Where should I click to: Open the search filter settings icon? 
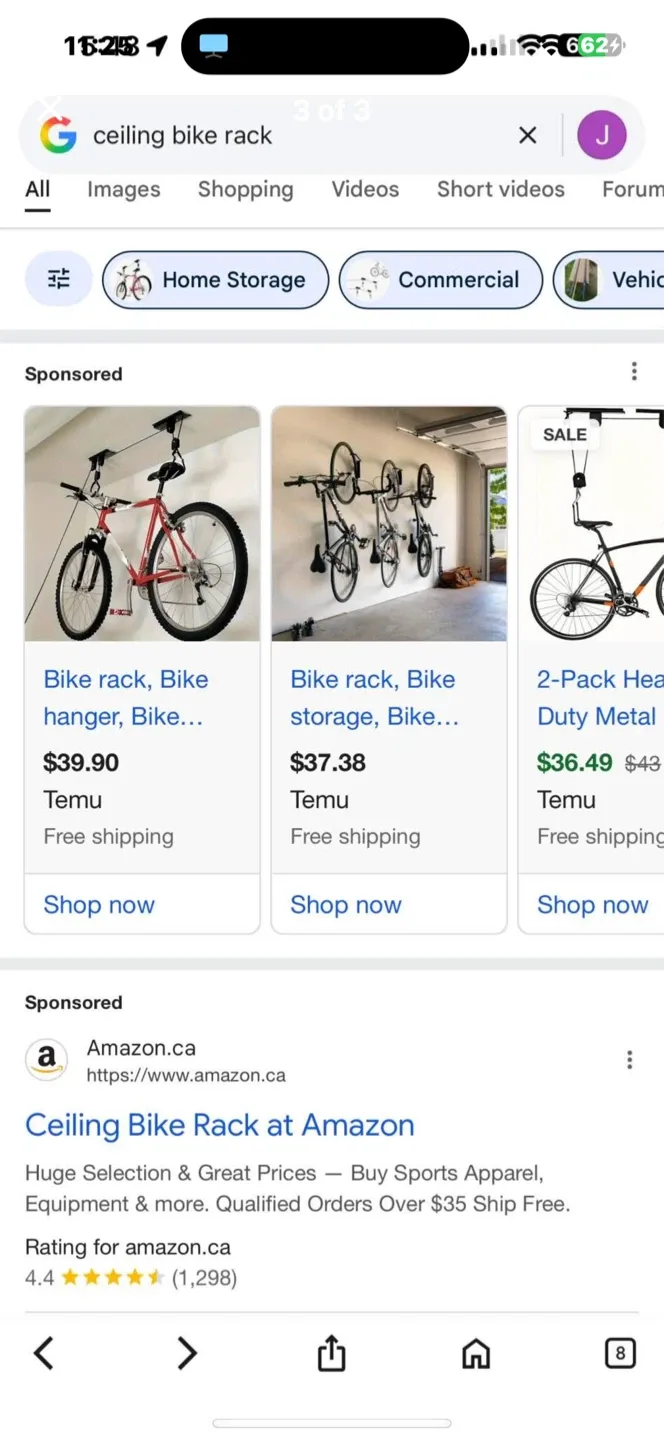(x=59, y=279)
